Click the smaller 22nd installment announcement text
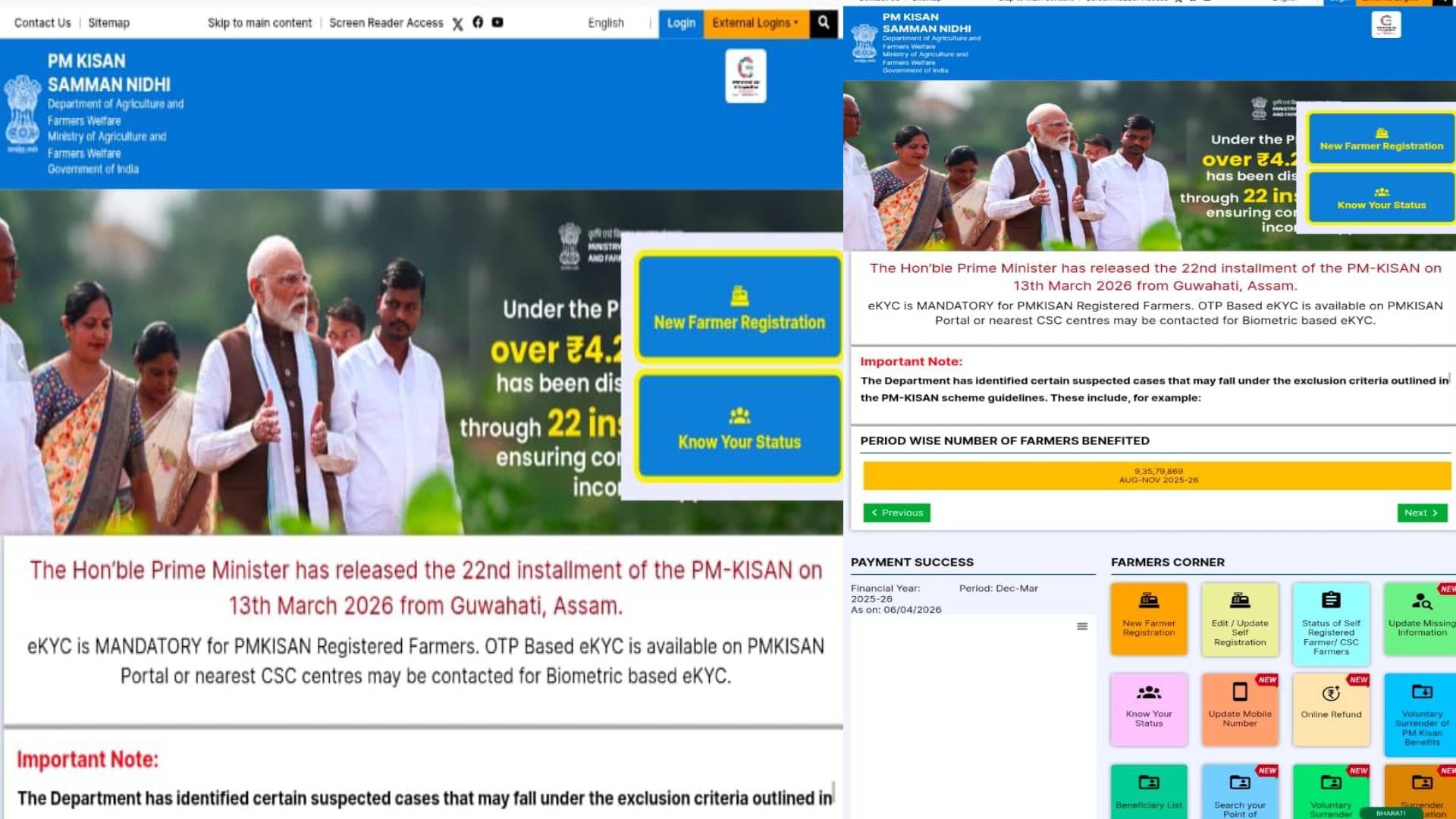The width and height of the screenshot is (1456, 819). (x=1155, y=277)
